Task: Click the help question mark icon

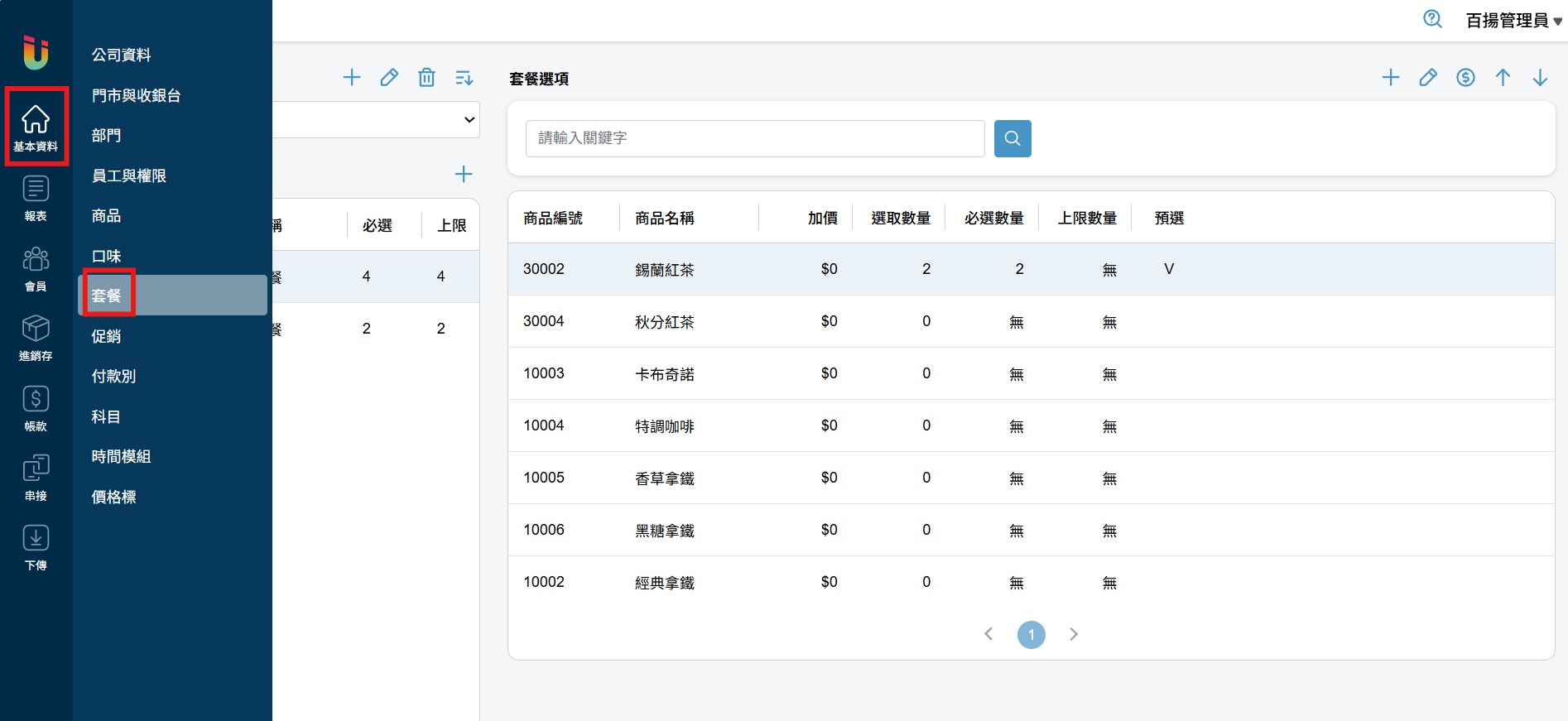Action: (x=1432, y=19)
